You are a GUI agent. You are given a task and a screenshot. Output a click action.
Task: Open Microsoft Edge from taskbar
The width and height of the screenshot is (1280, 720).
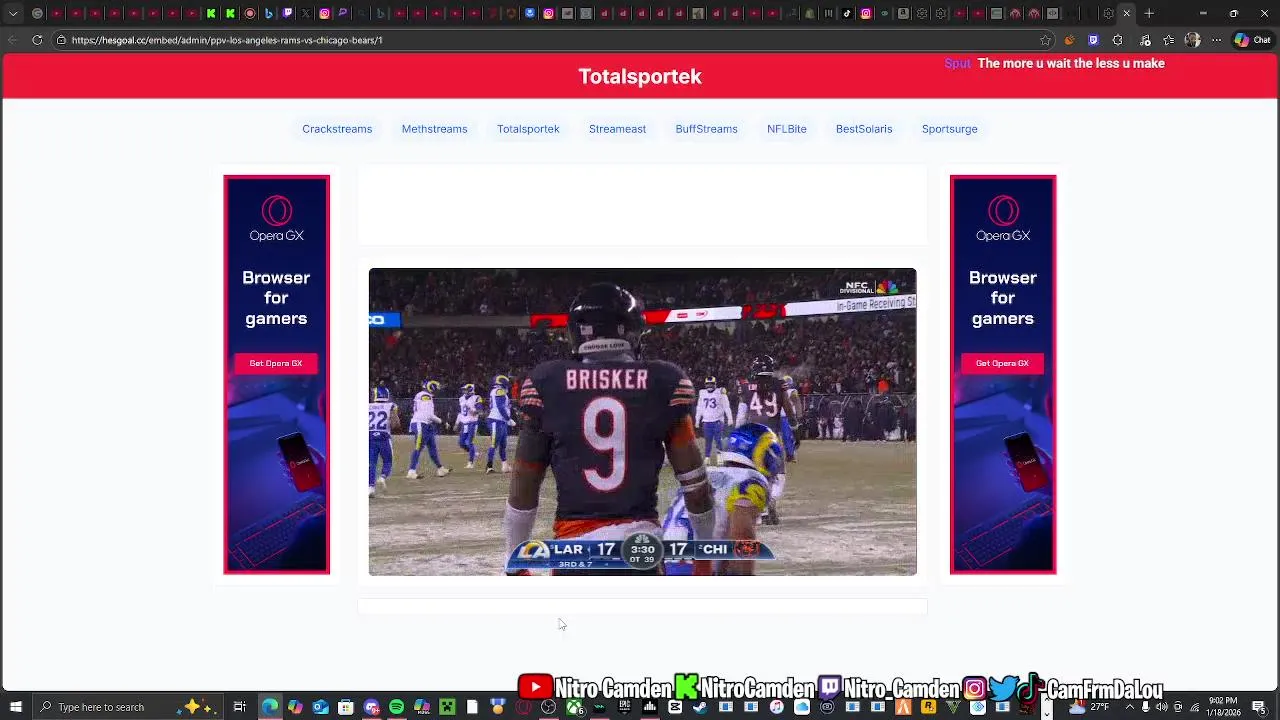(x=270, y=707)
